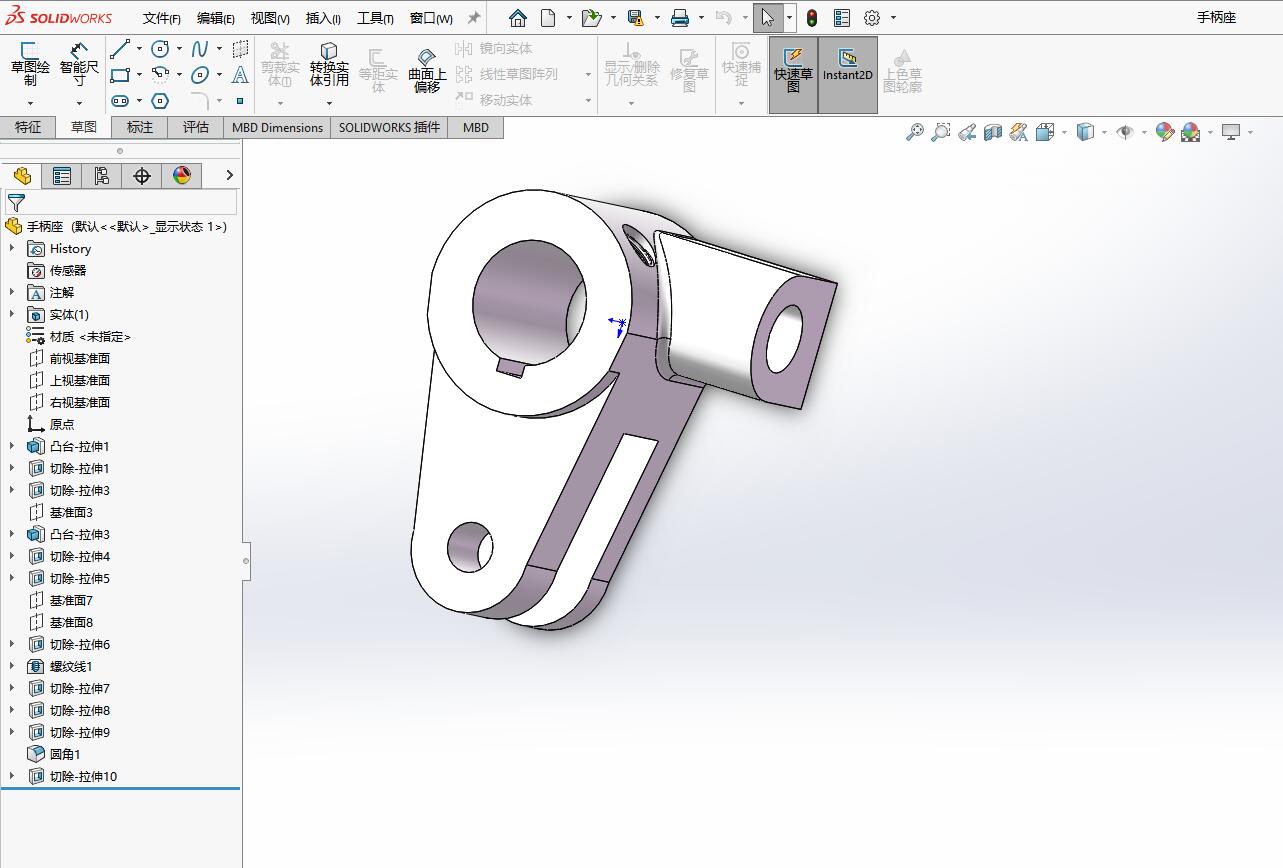1283x868 pixels.
Task: Open the 插入(I) menu
Action: tap(323, 18)
